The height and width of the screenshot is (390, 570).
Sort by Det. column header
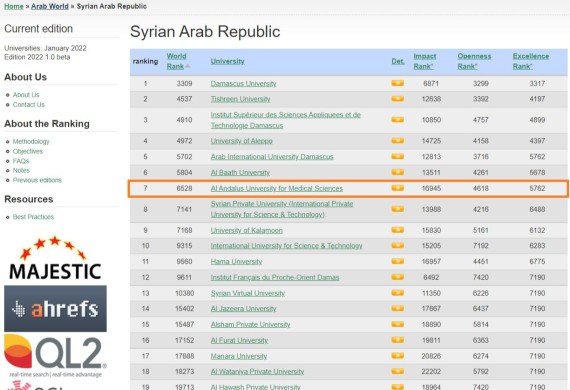398,61
